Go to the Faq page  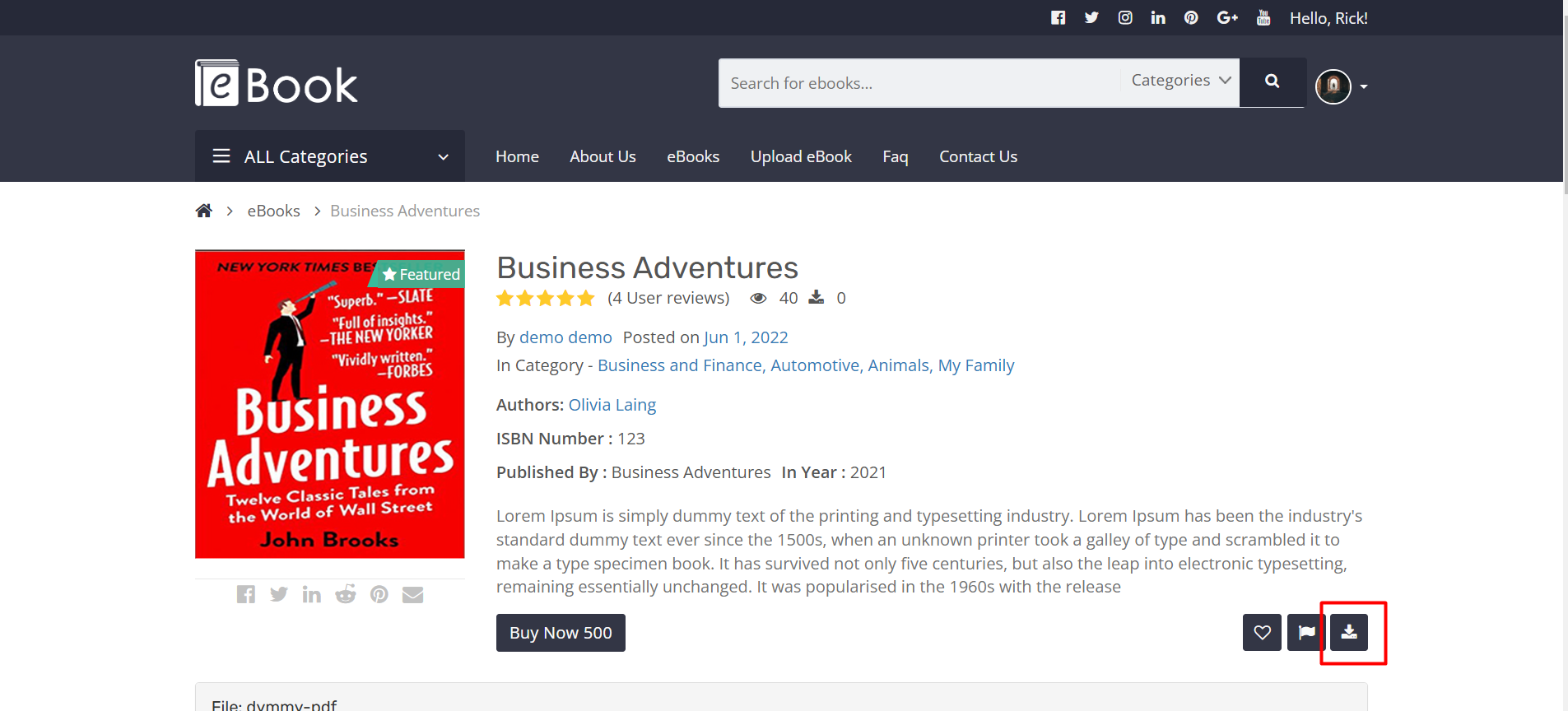point(895,156)
